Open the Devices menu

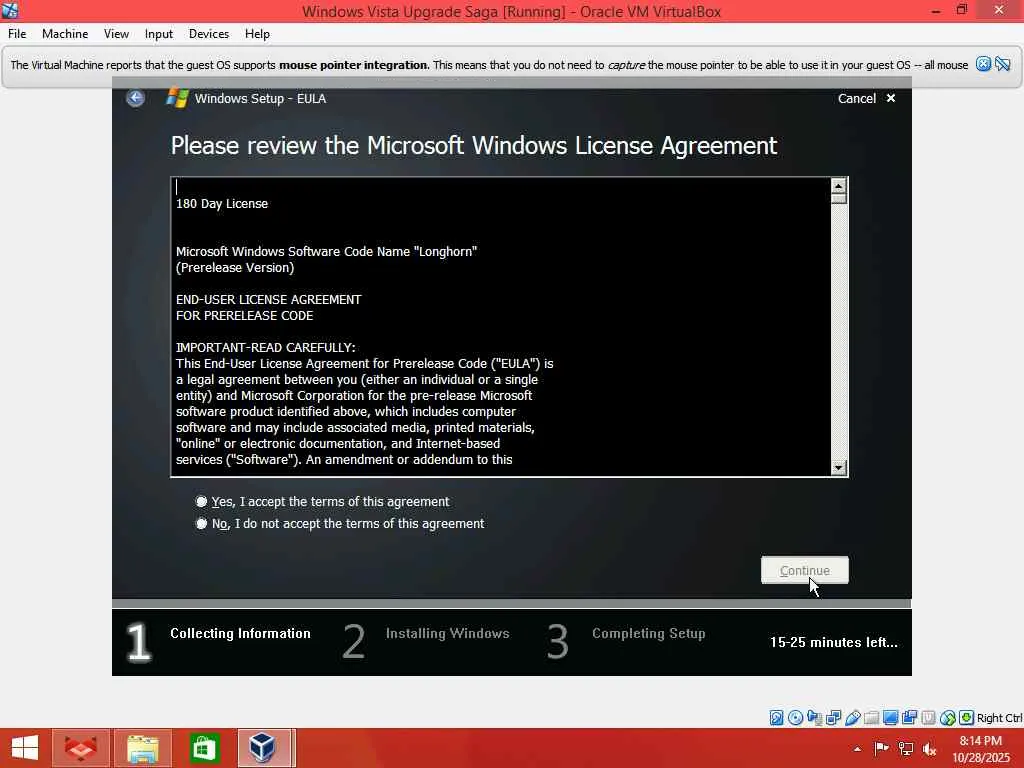pos(209,34)
